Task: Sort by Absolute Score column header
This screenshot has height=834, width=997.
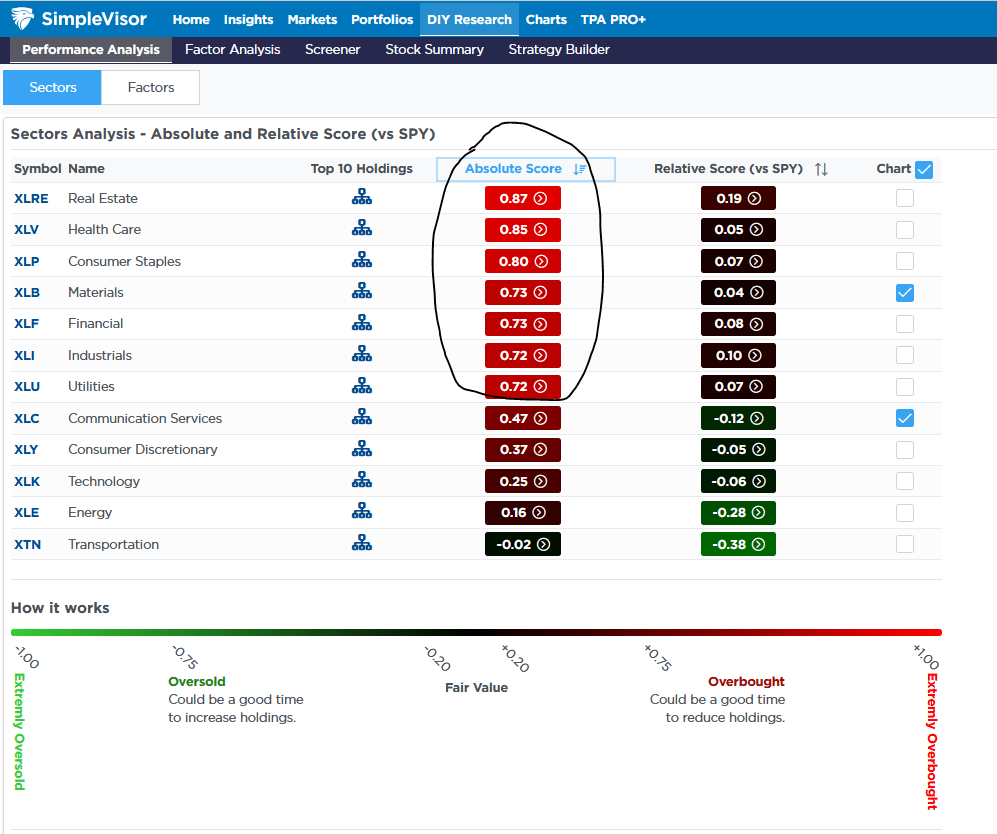Action: tap(513, 169)
